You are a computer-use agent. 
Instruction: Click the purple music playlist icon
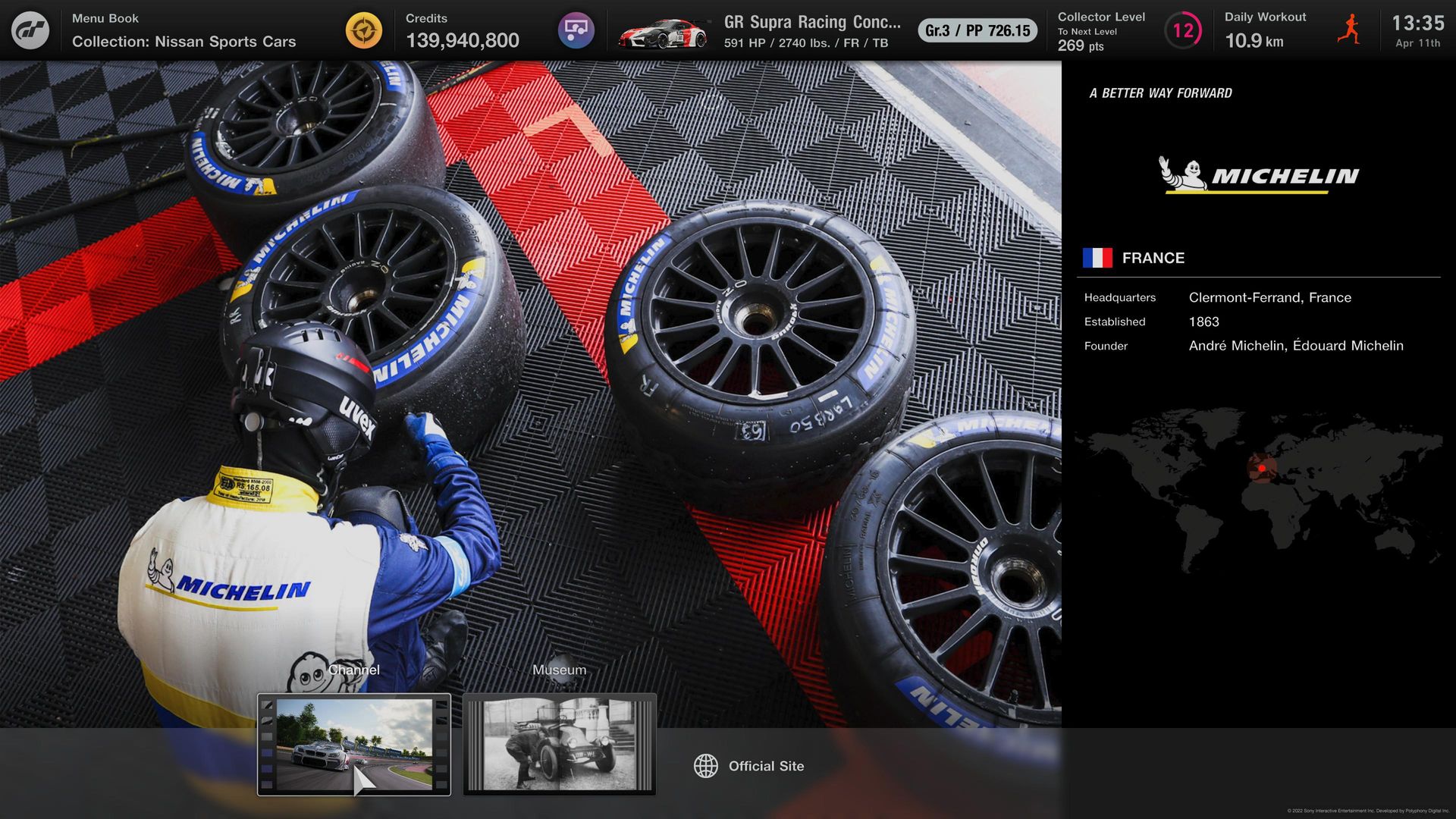(576, 30)
